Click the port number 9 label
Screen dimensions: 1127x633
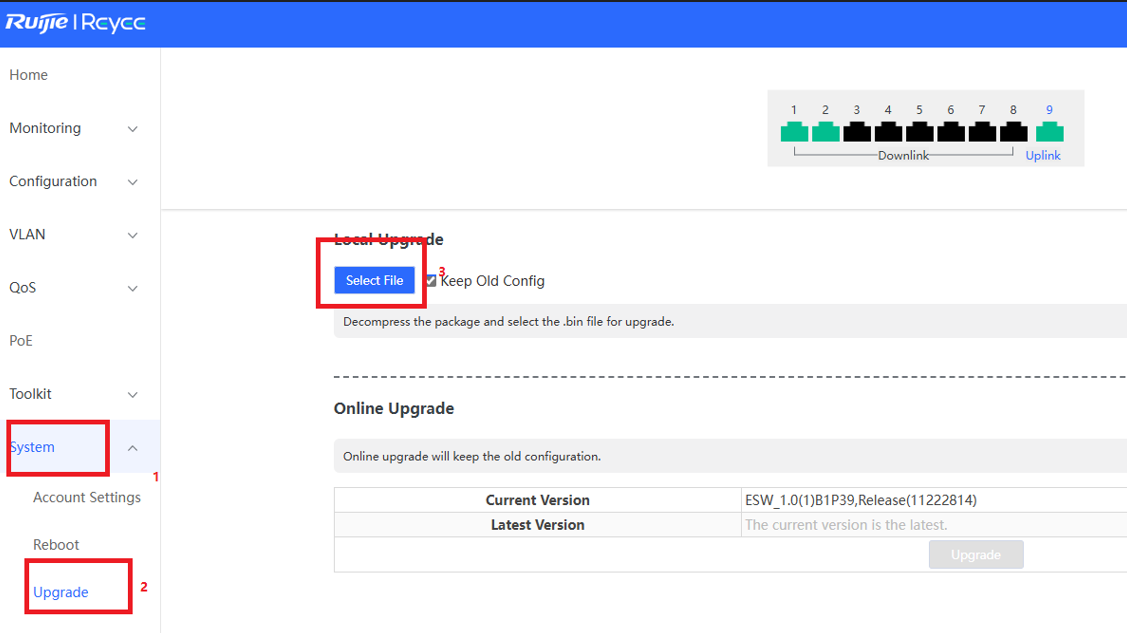tap(1049, 110)
